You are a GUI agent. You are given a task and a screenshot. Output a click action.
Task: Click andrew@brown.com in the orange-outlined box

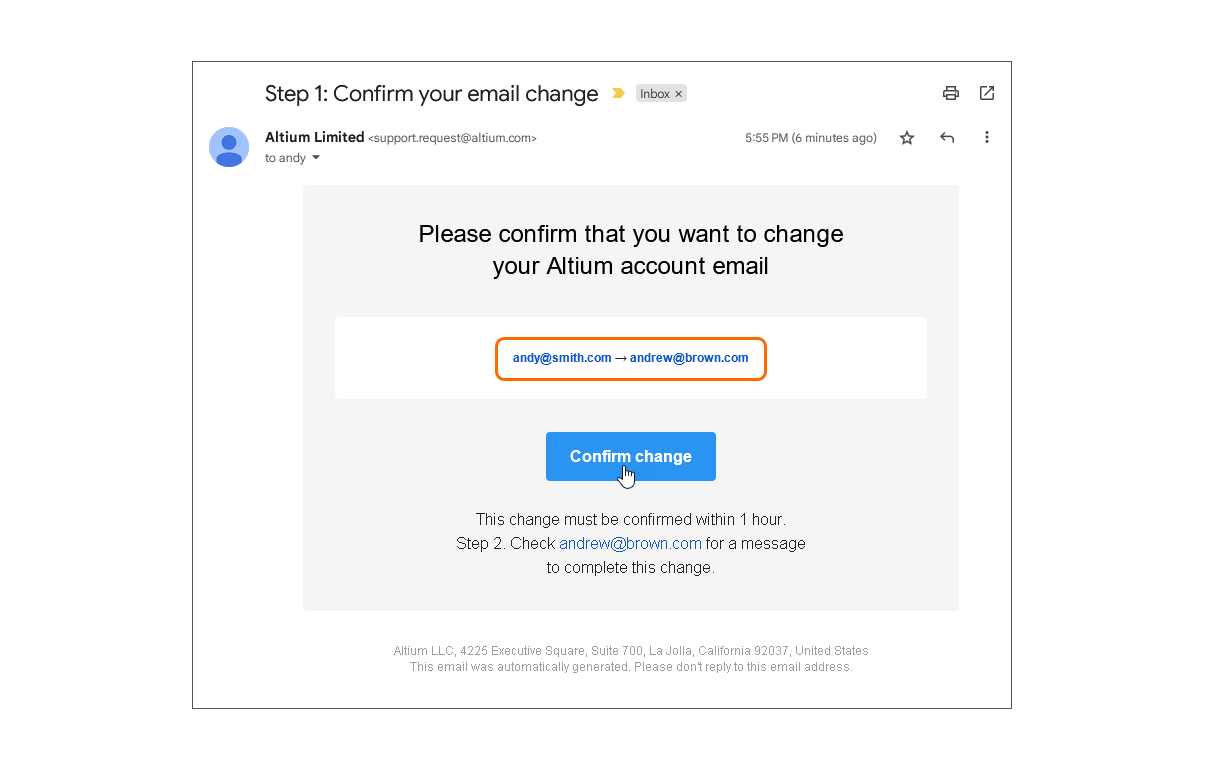(689, 358)
